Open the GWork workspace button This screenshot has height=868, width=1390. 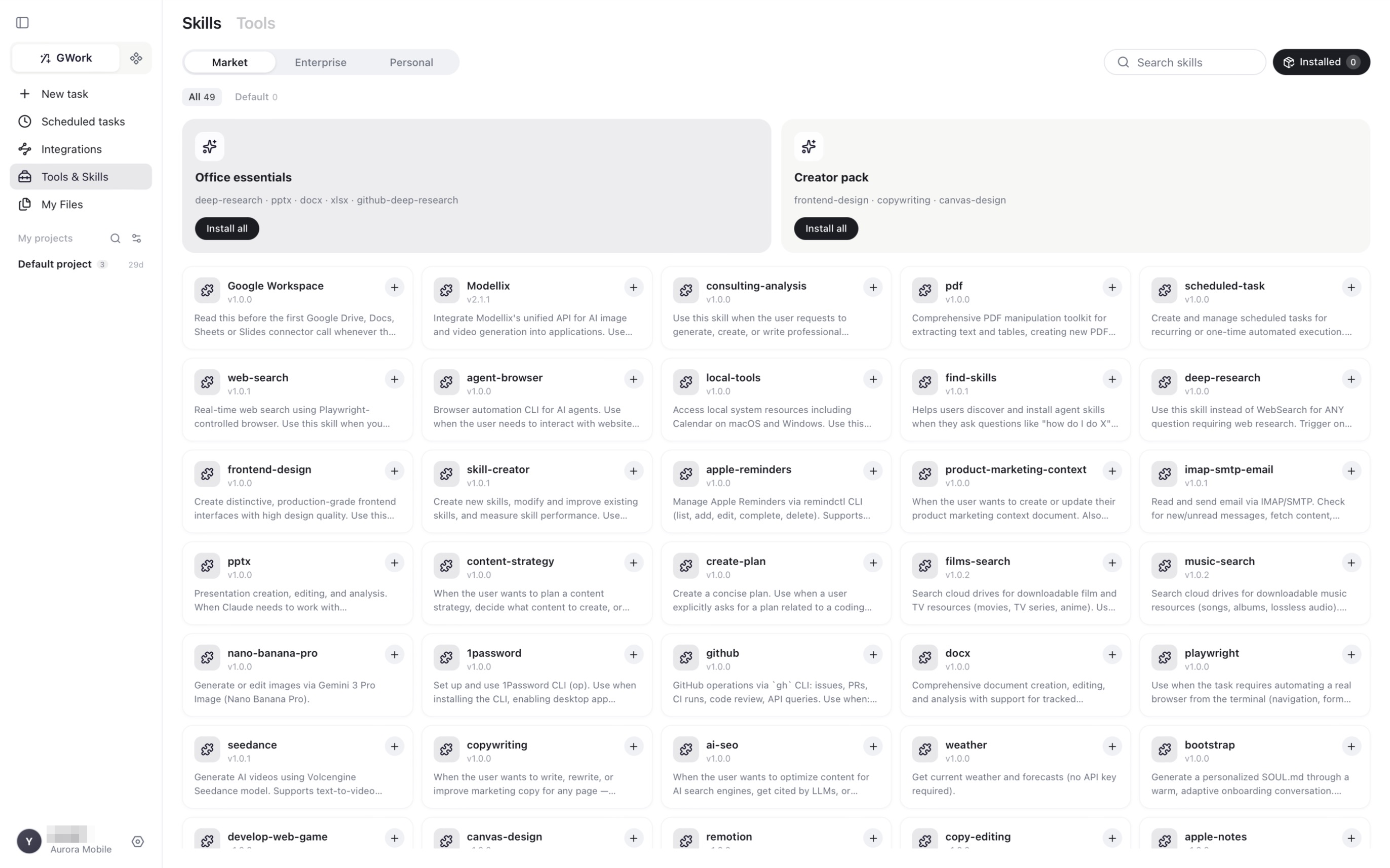65,58
